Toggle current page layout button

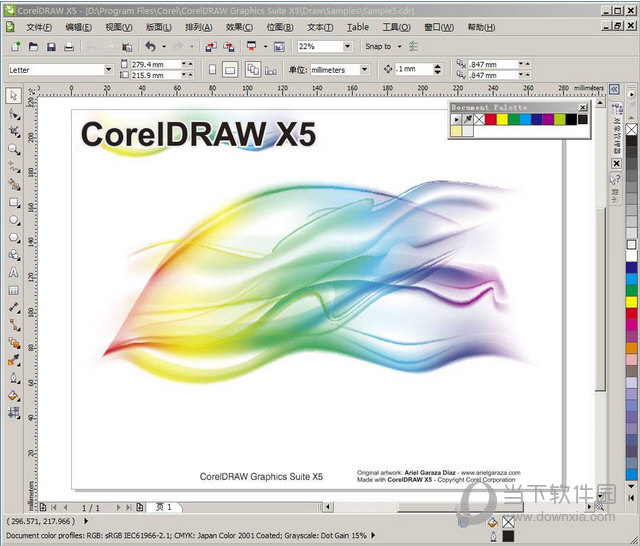coord(271,70)
